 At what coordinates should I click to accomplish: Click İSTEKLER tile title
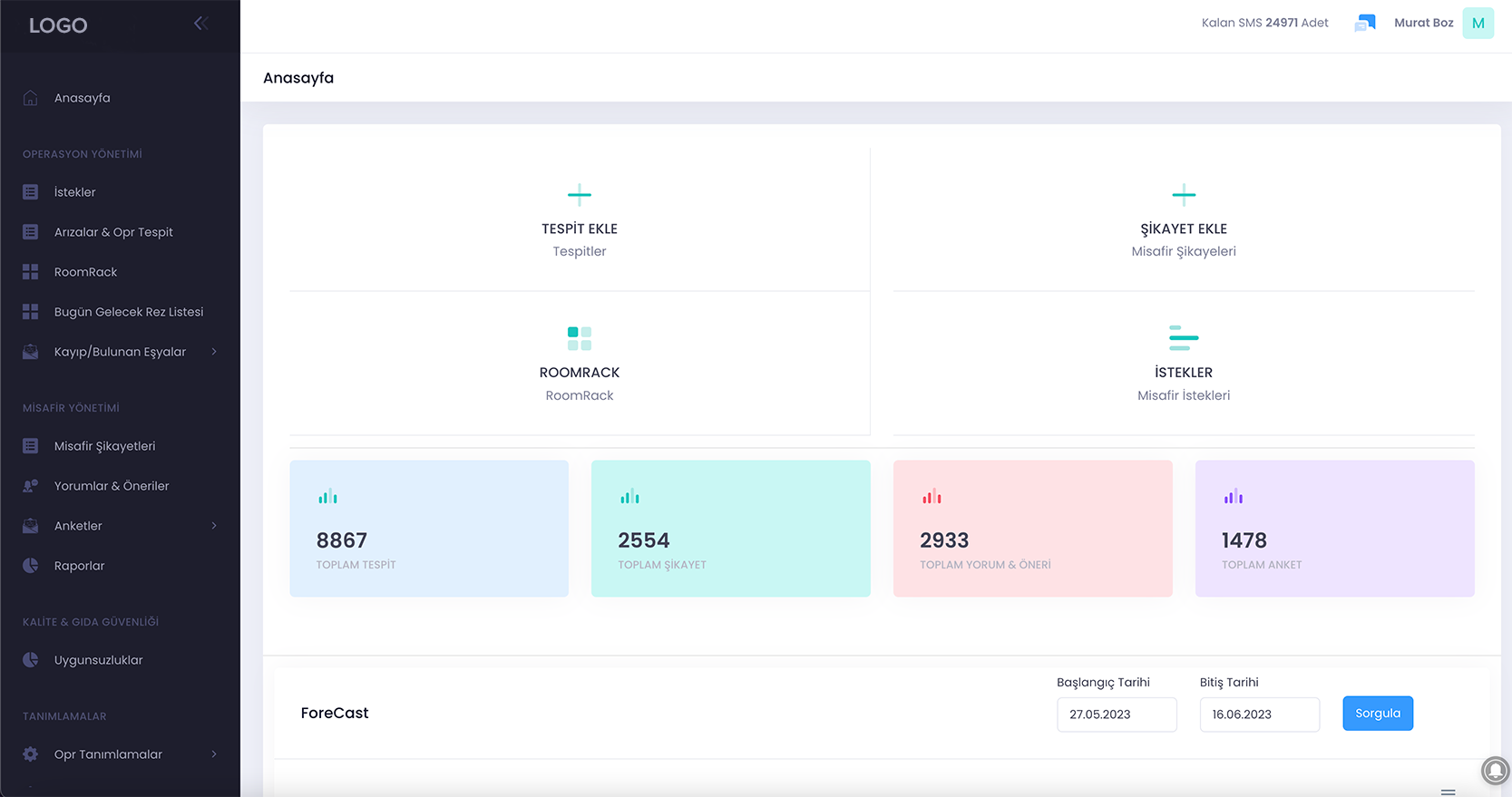(1184, 373)
